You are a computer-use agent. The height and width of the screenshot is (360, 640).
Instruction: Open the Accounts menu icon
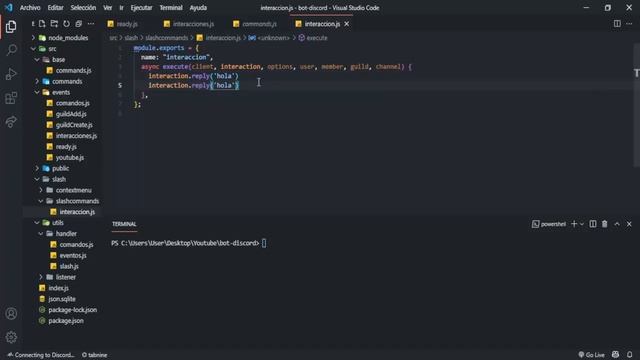pos(11,313)
